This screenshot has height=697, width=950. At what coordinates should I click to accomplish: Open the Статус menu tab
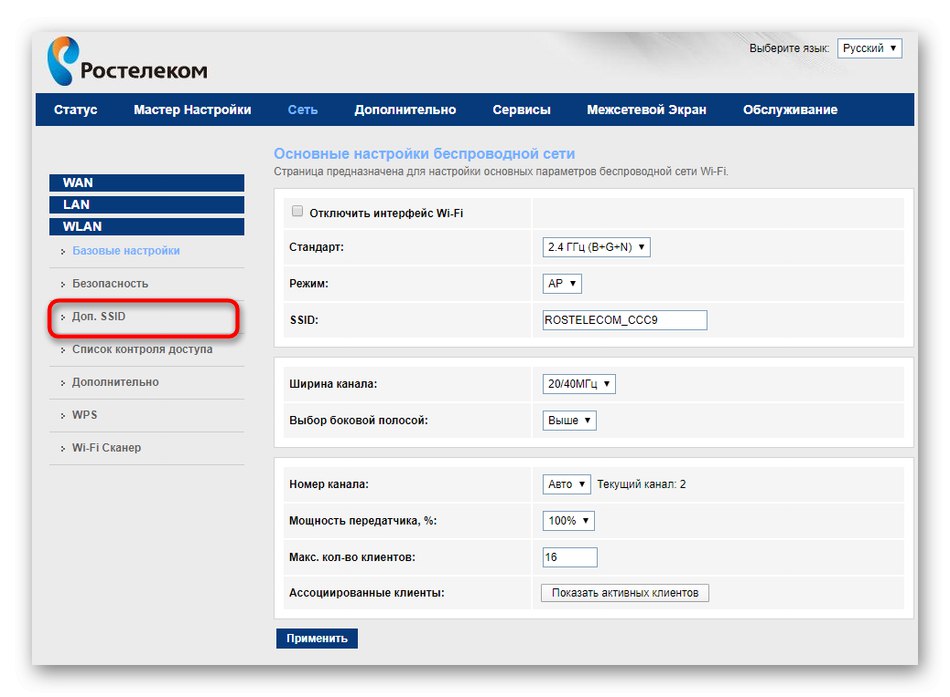point(76,110)
